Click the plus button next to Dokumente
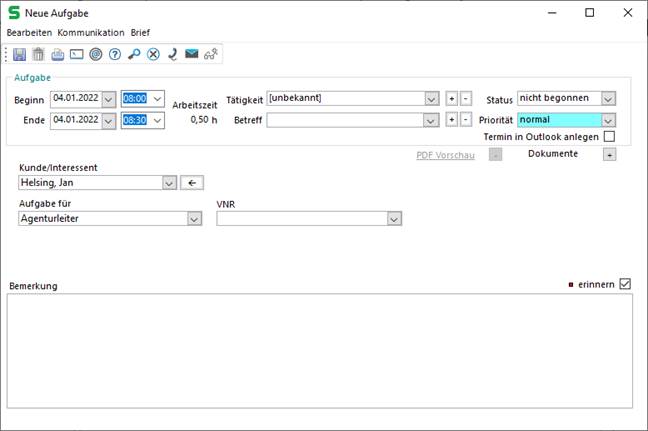 click(609, 155)
